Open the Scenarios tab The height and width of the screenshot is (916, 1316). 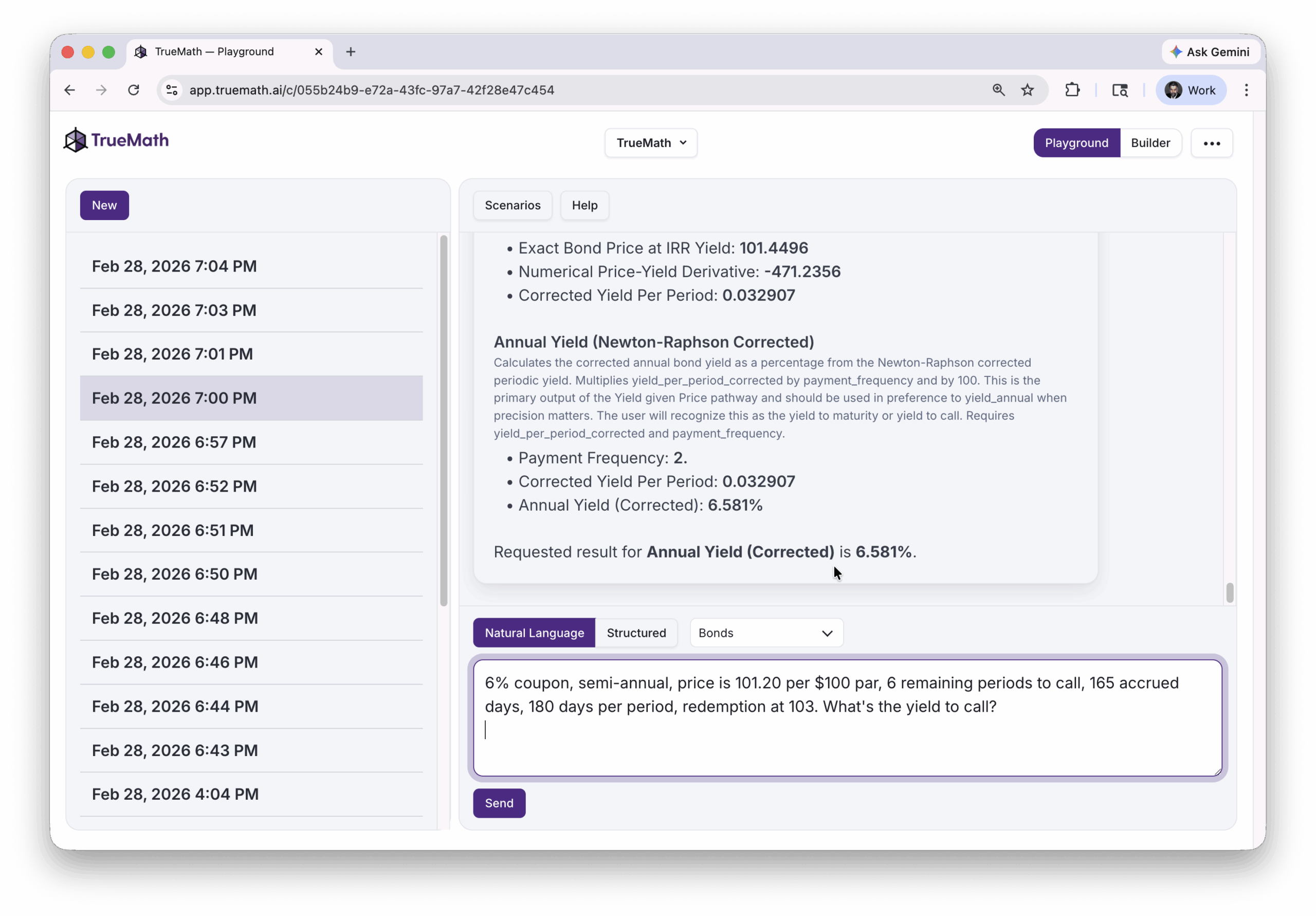click(x=512, y=205)
